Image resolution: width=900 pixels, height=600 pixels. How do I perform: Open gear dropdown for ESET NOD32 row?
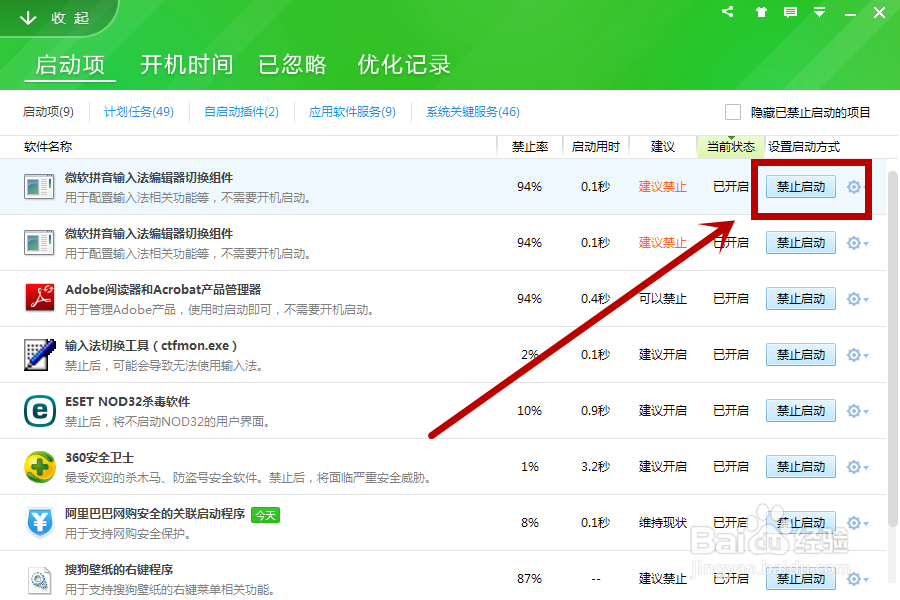click(x=858, y=411)
